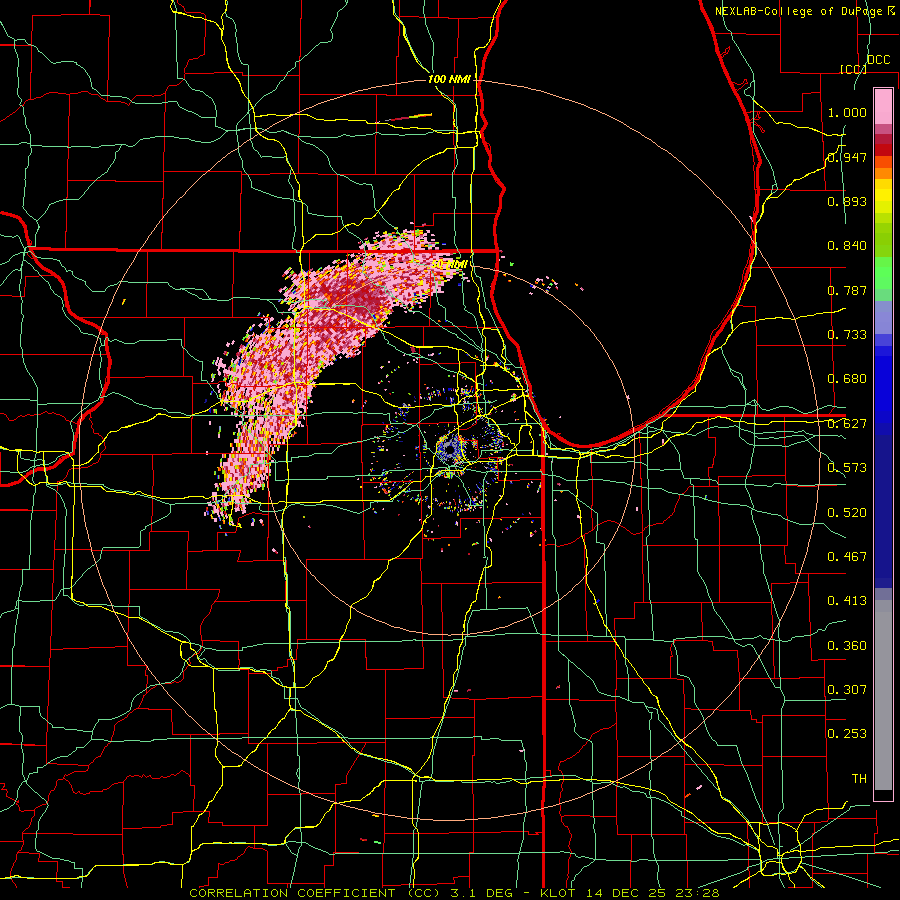The height and width of the screenshot is (900, 900).
Task: Pick the pink band atop the color scale
Action: 883,106
